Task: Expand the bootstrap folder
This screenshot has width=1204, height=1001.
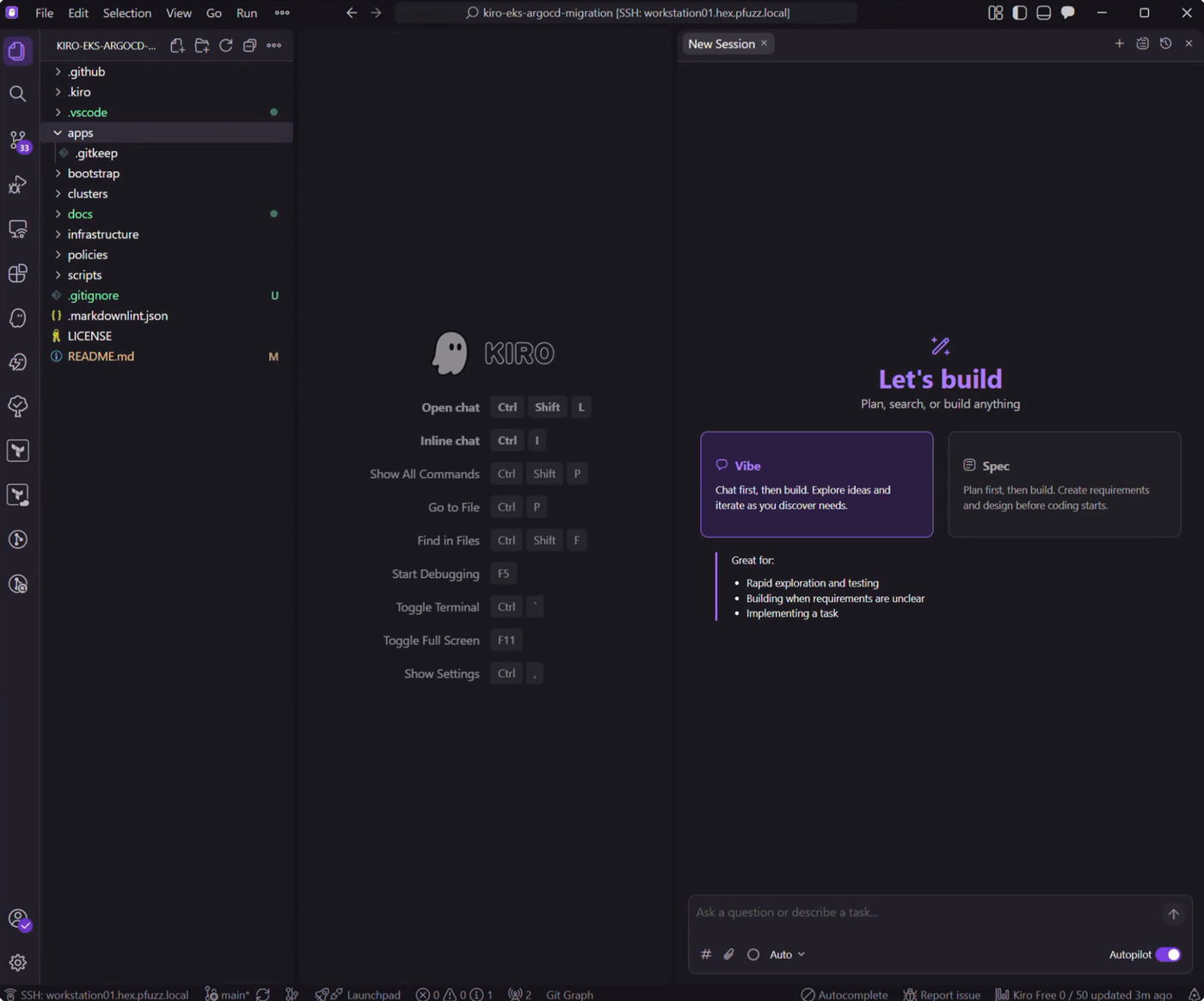Action: click(168, 174)
